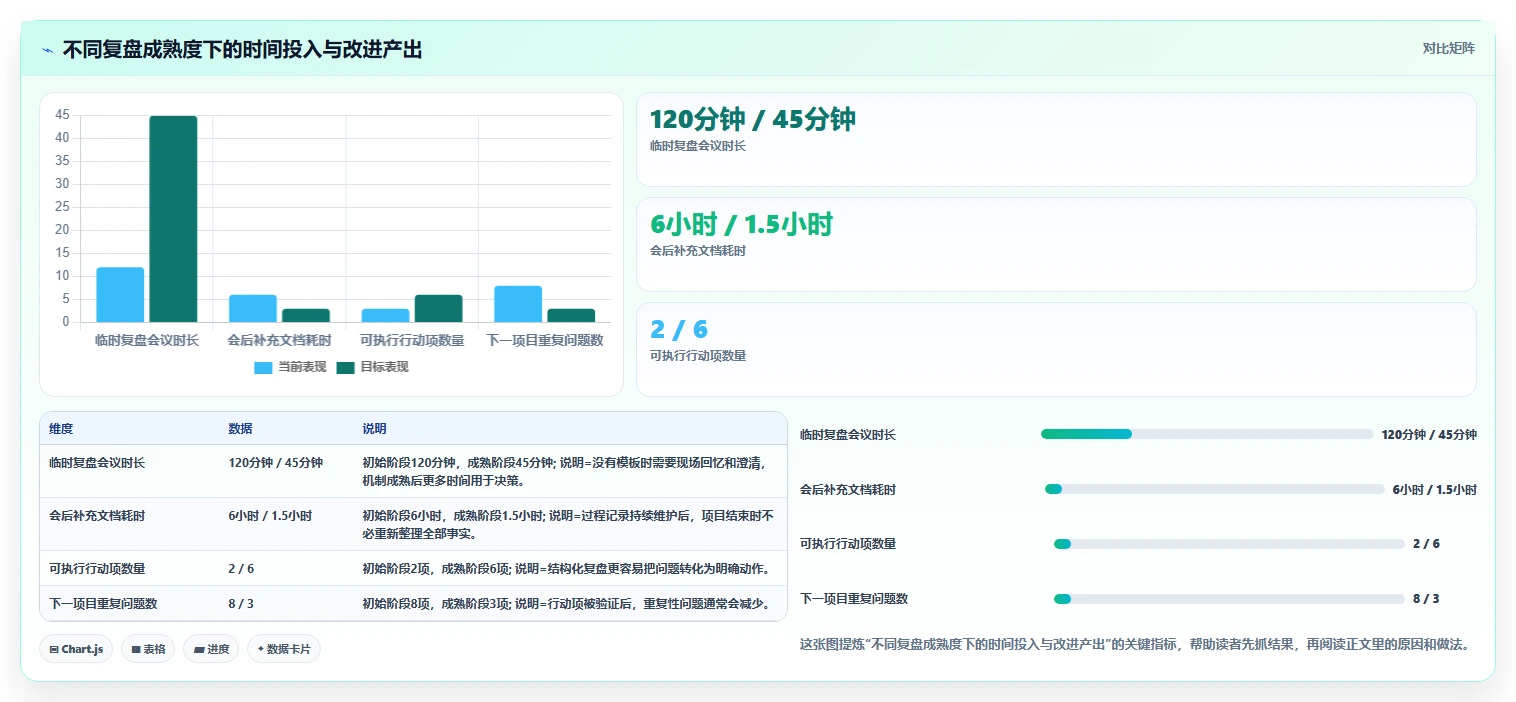Screen dimensions: 1516x702
Task: Click the 对比矩阵 label in header
Action: coord(1448,48)
